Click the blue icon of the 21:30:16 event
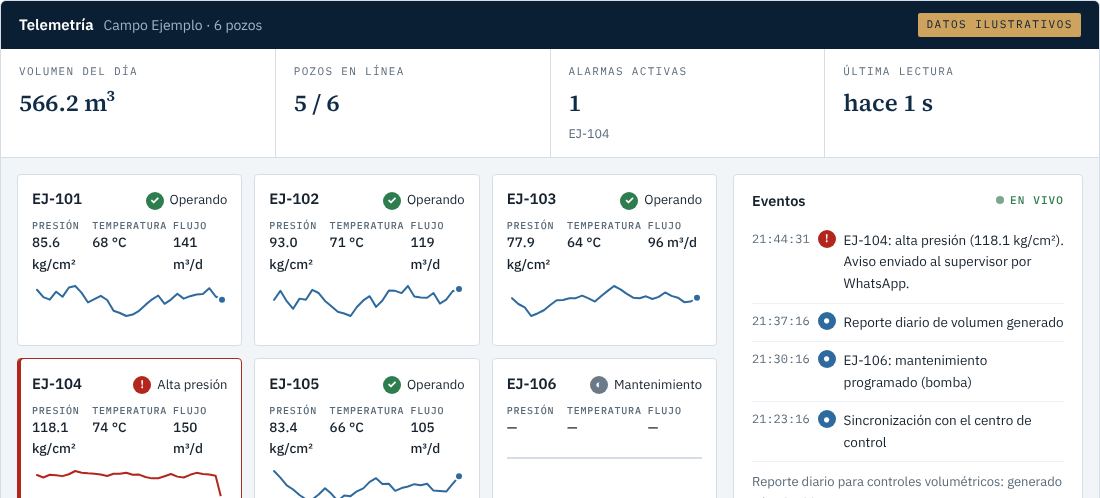Image resolution: width=1100 pixels, height=498 pixels. point(827,360)
